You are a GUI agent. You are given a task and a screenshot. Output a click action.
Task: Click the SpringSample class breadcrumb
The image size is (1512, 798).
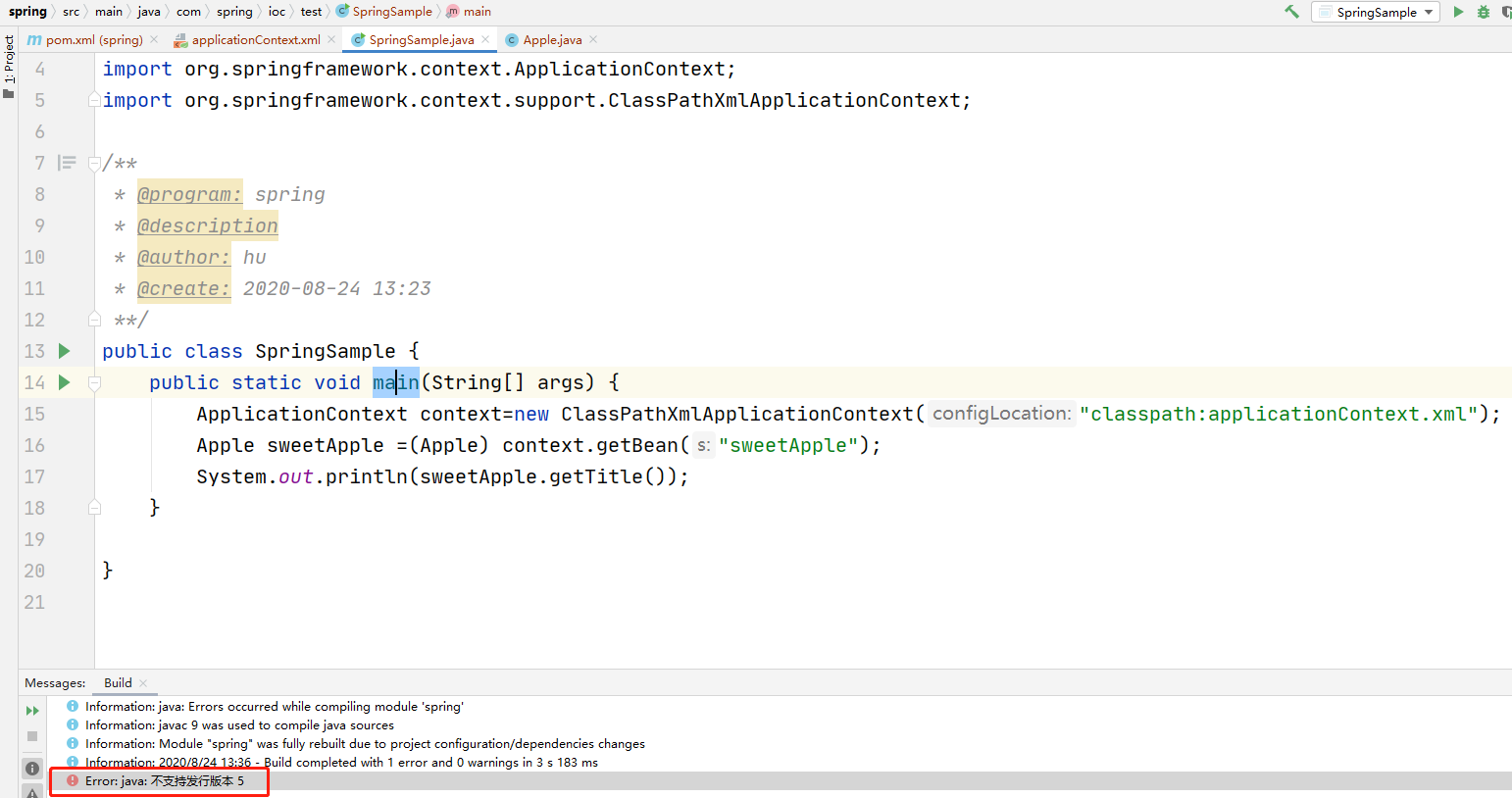click(x=384, y=12)
